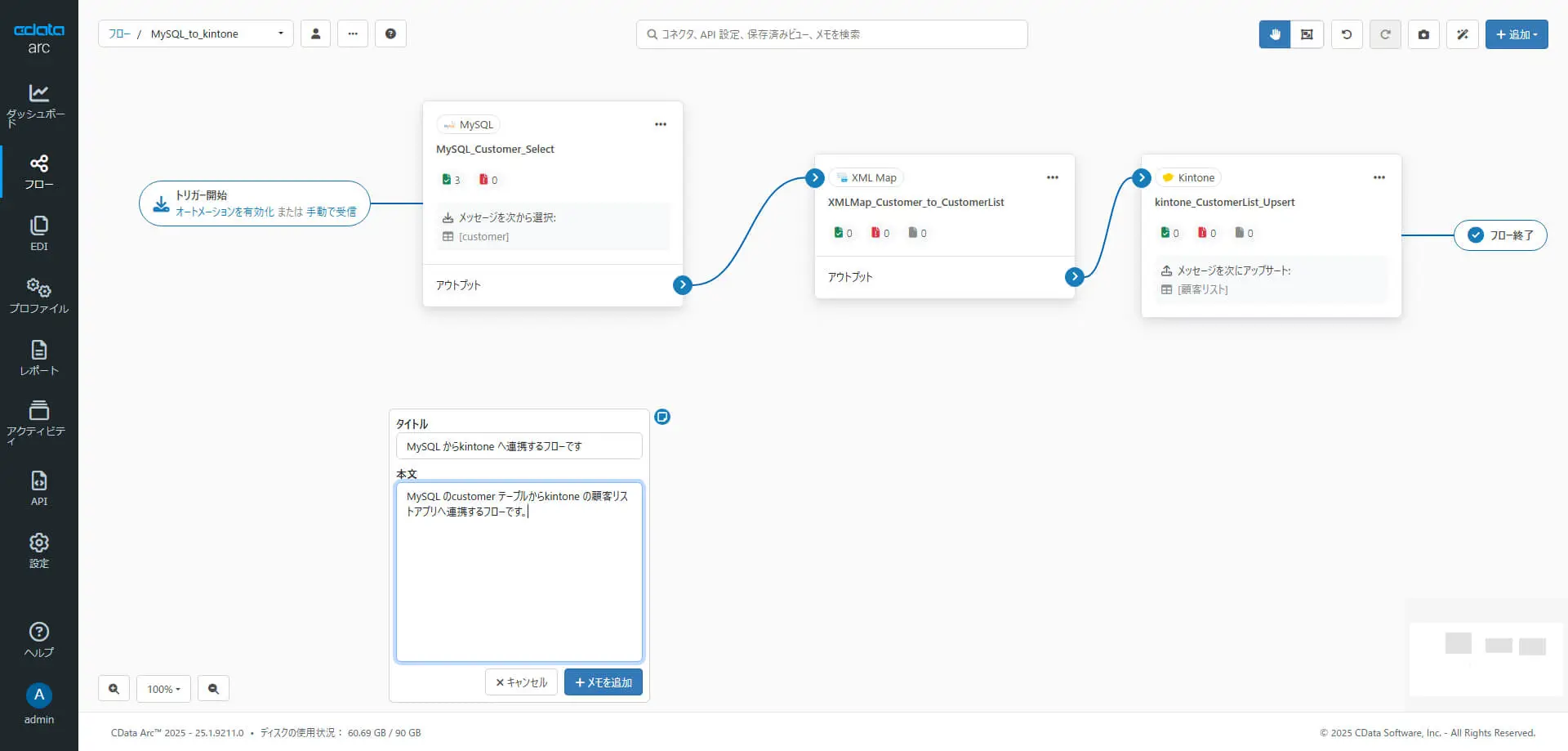Screen dimensions: 1568x751
Task: Open the Kintone connector three-dot menu
Action: (x=1379, y=177)
